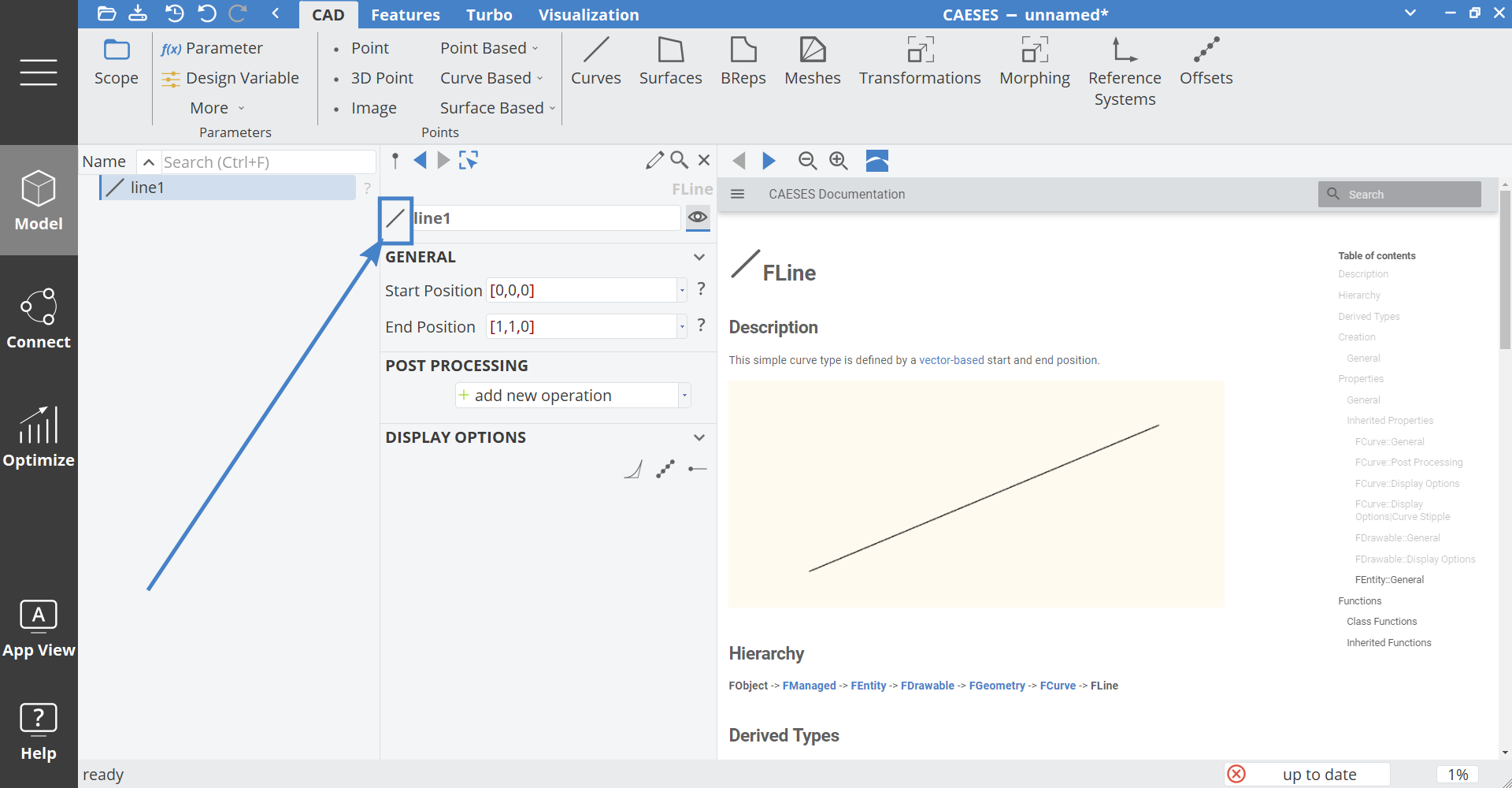This screenshot has width=1512, height=788.
Task: Toggle visibility of line1 with eye icon
Action: click(698, 217)
